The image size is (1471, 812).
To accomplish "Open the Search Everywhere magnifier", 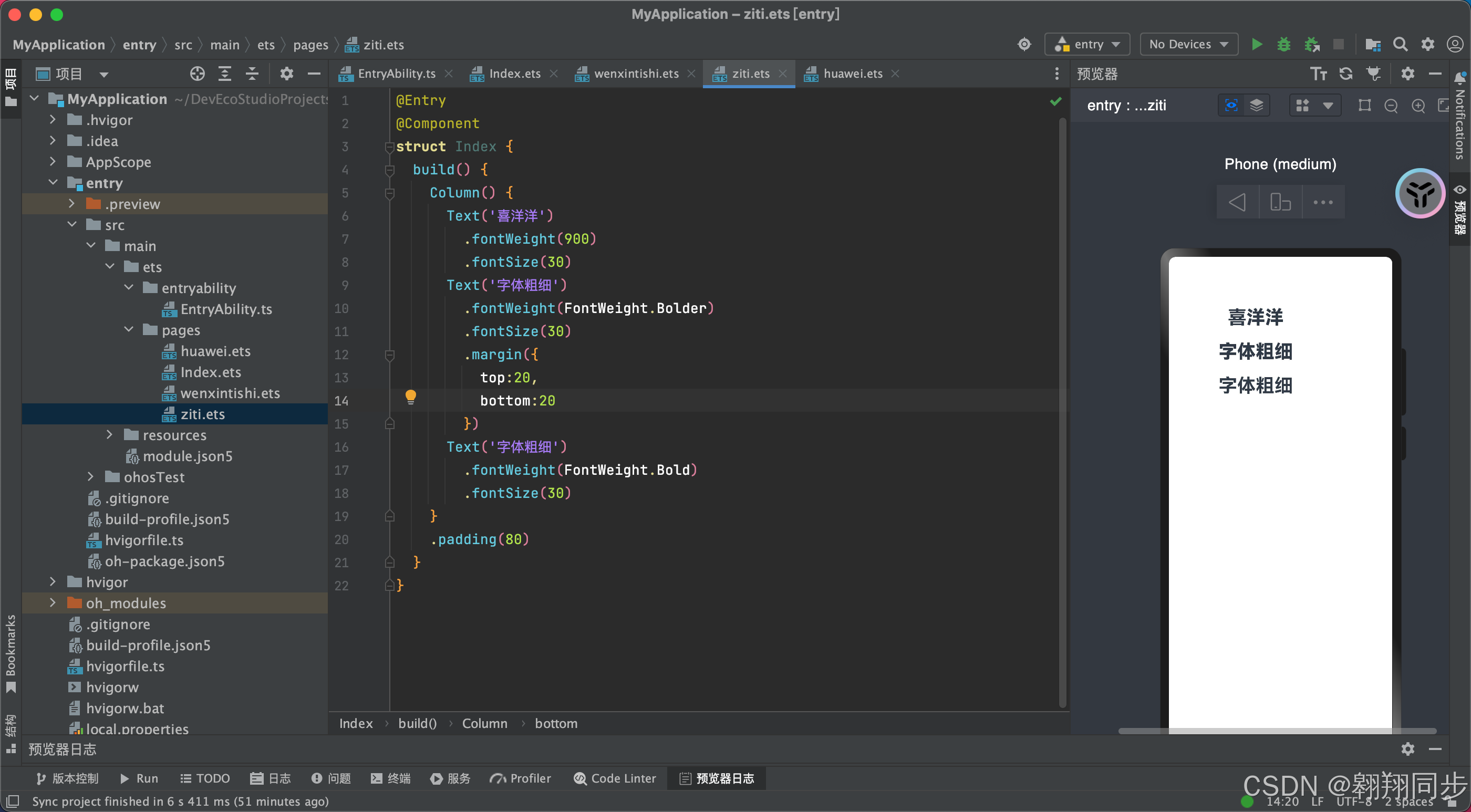I will pyautogui.click(x=1400, y=45).
